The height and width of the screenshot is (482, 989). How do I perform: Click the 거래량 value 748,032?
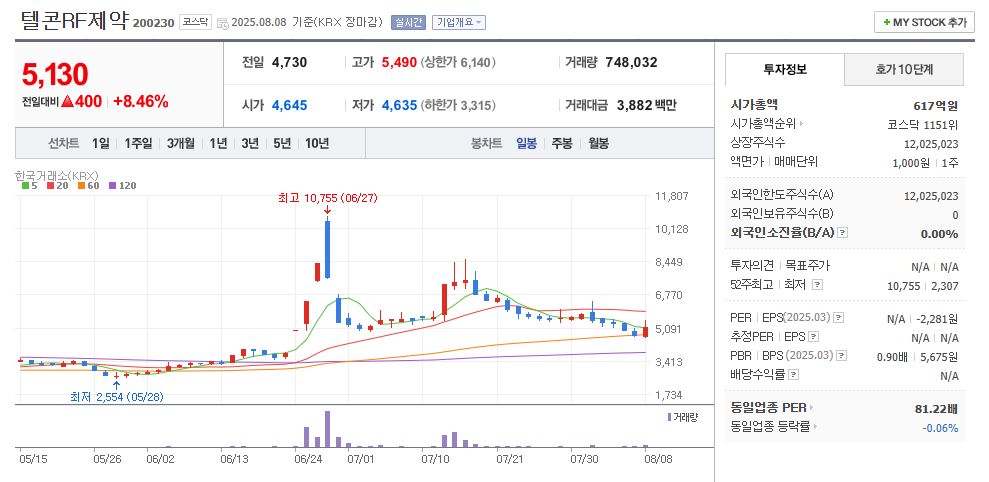631,62
